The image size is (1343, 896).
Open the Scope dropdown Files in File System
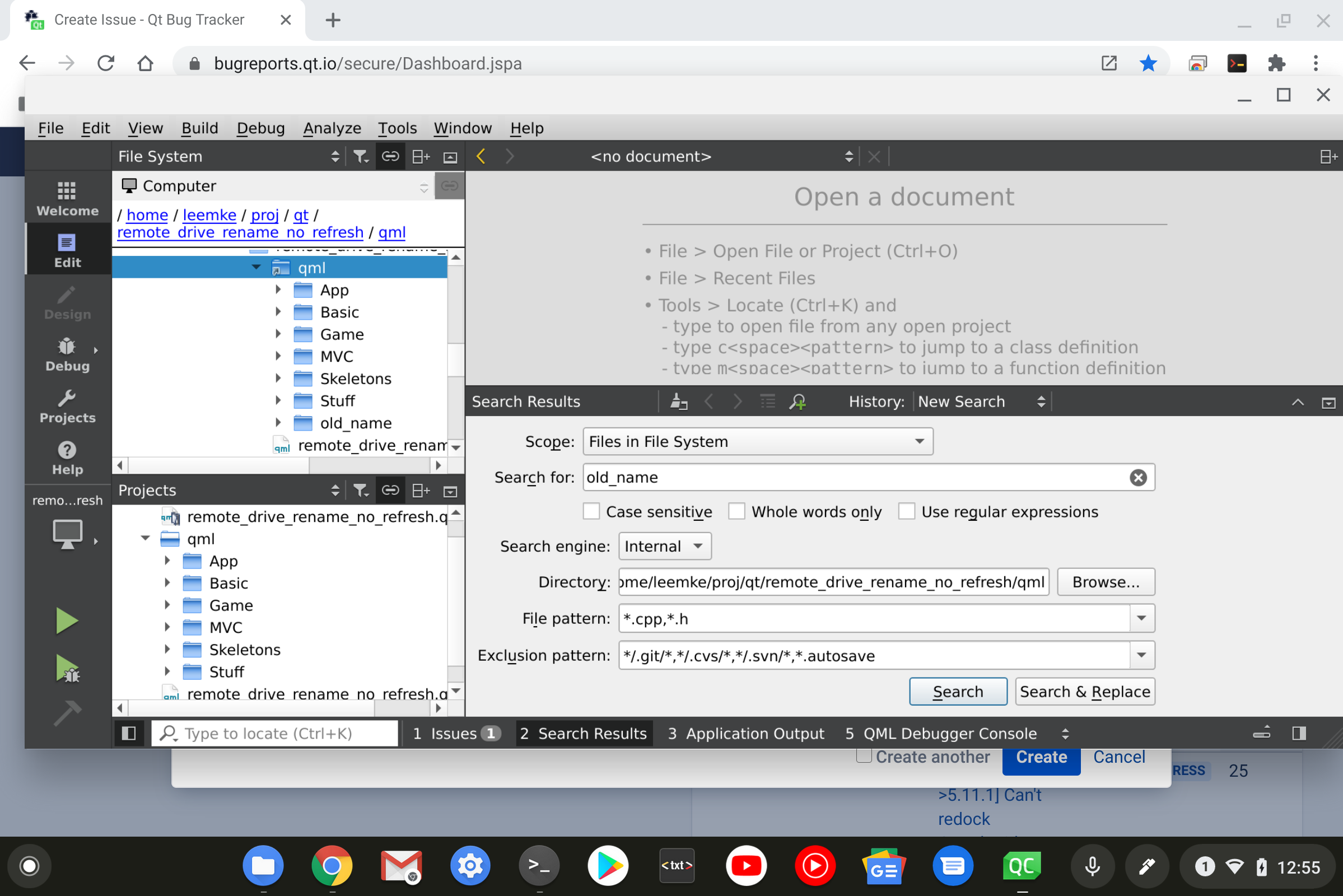click(x=757, y=442)
